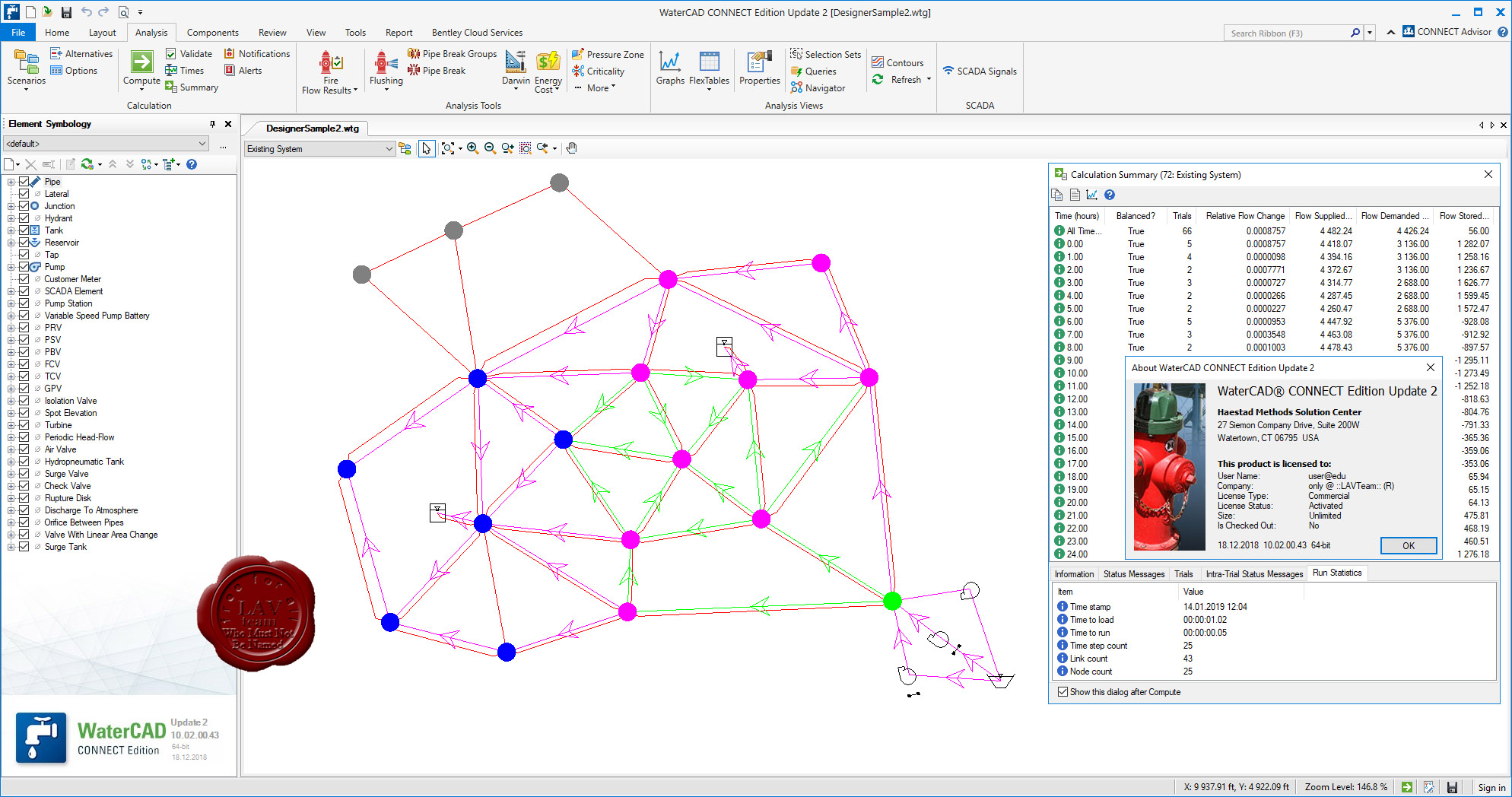
Task: Uncheck Show this dialog after Compute
Action: [1063, 692]
